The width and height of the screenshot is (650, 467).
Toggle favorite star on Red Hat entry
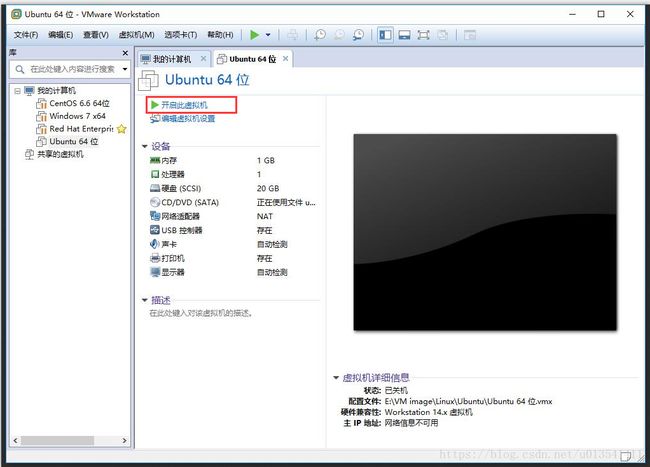(x=121, y=129)
